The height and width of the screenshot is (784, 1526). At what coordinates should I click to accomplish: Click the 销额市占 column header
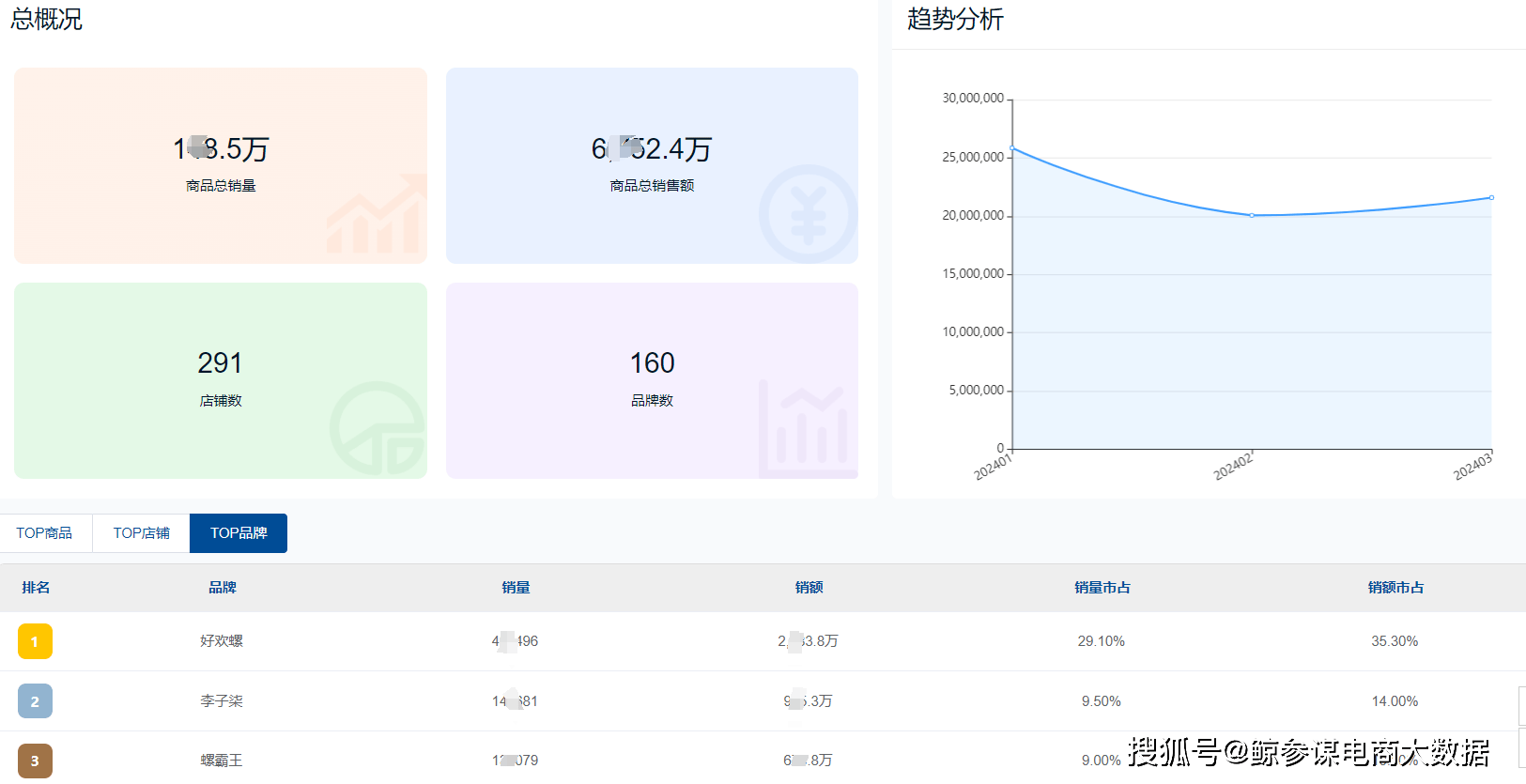1395,588
